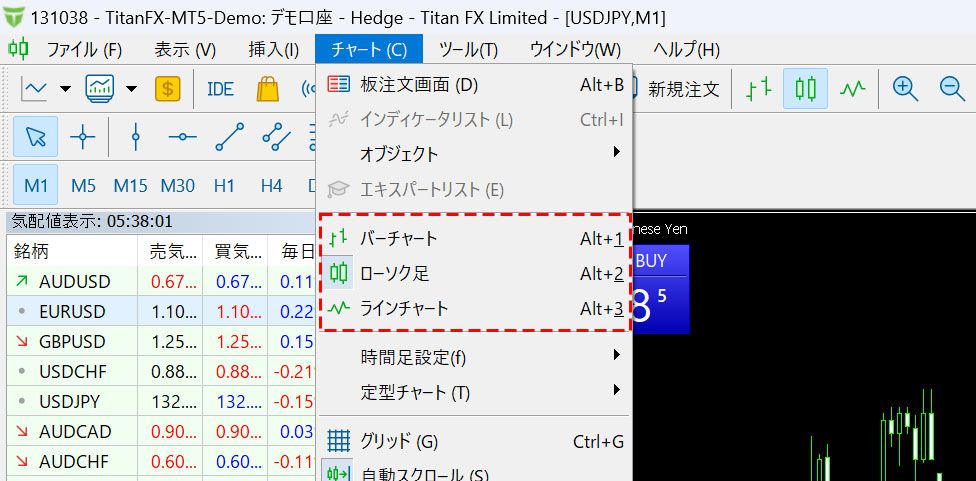The height and width of the screenshot is (481, 976).
Task: Open the ツール(T) menu
Action: [468, 50]
